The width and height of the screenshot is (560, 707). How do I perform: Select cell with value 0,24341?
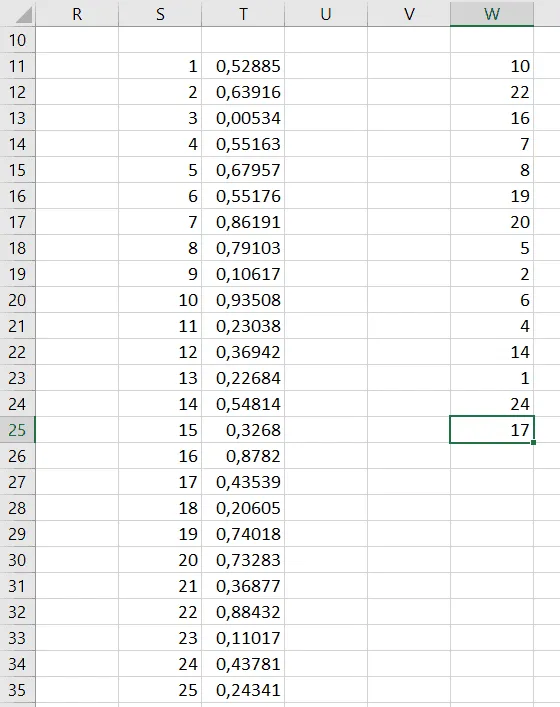(x=243, y=690)
